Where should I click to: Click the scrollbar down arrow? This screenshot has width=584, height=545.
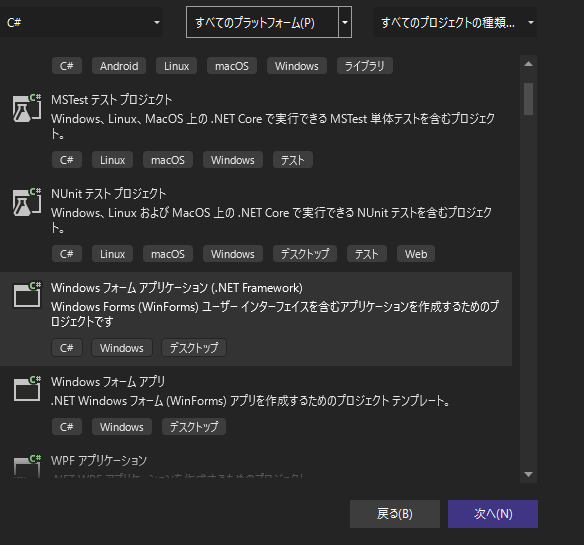click(x=528, y=474)
